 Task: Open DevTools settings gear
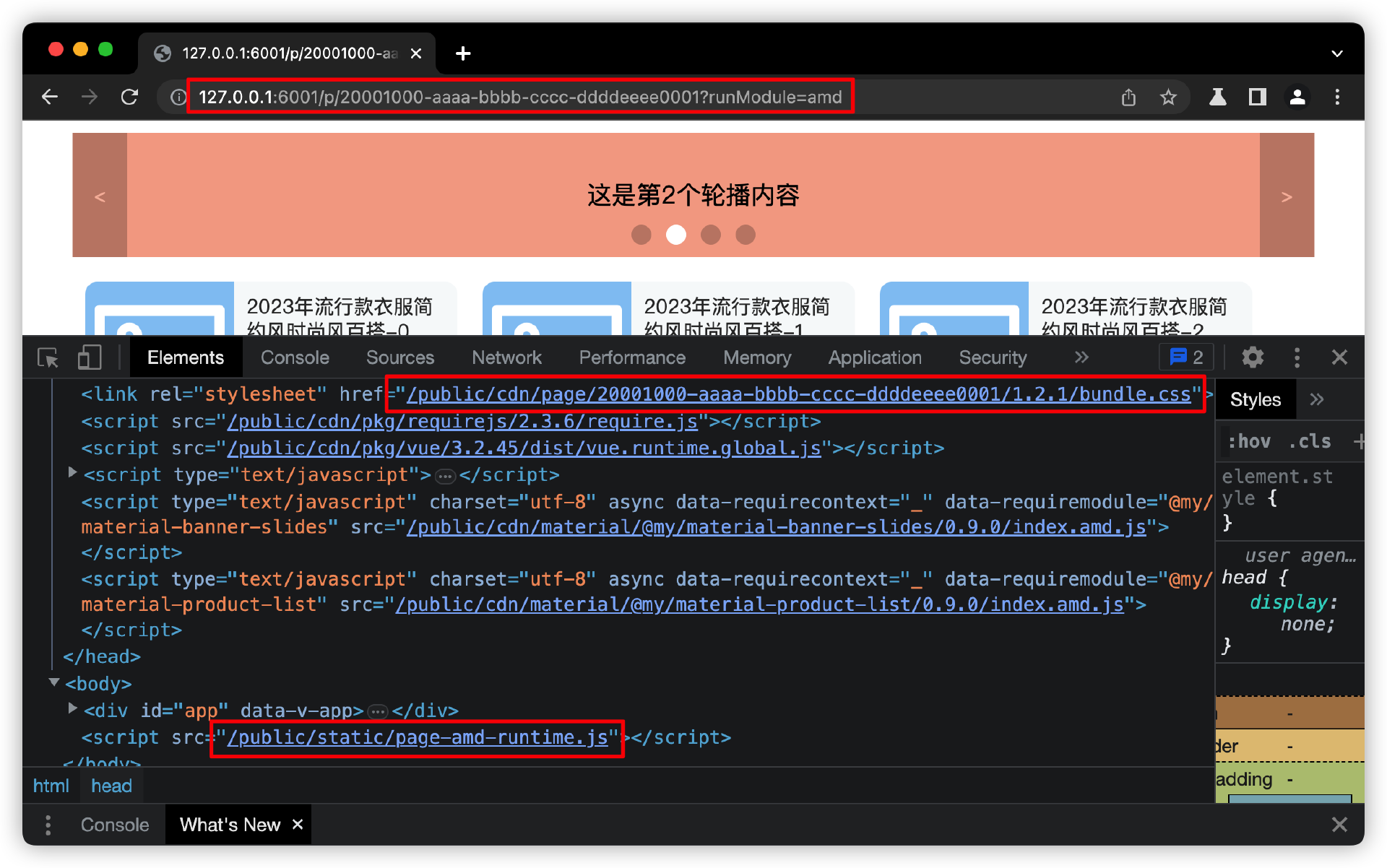pyautogui.click(x=1253, y=357)
